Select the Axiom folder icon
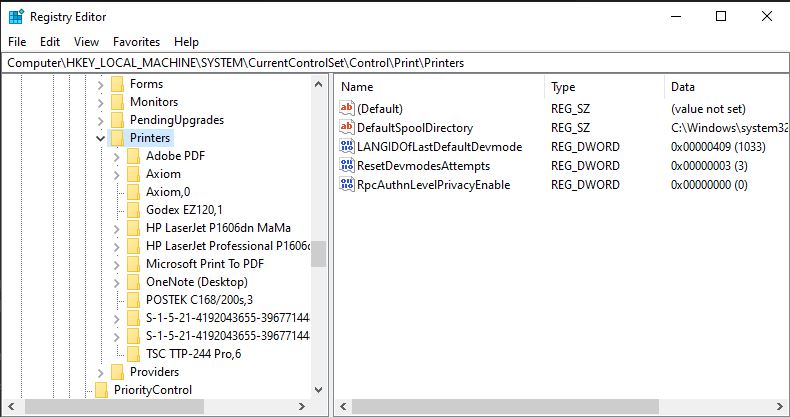 coord(134,174)
